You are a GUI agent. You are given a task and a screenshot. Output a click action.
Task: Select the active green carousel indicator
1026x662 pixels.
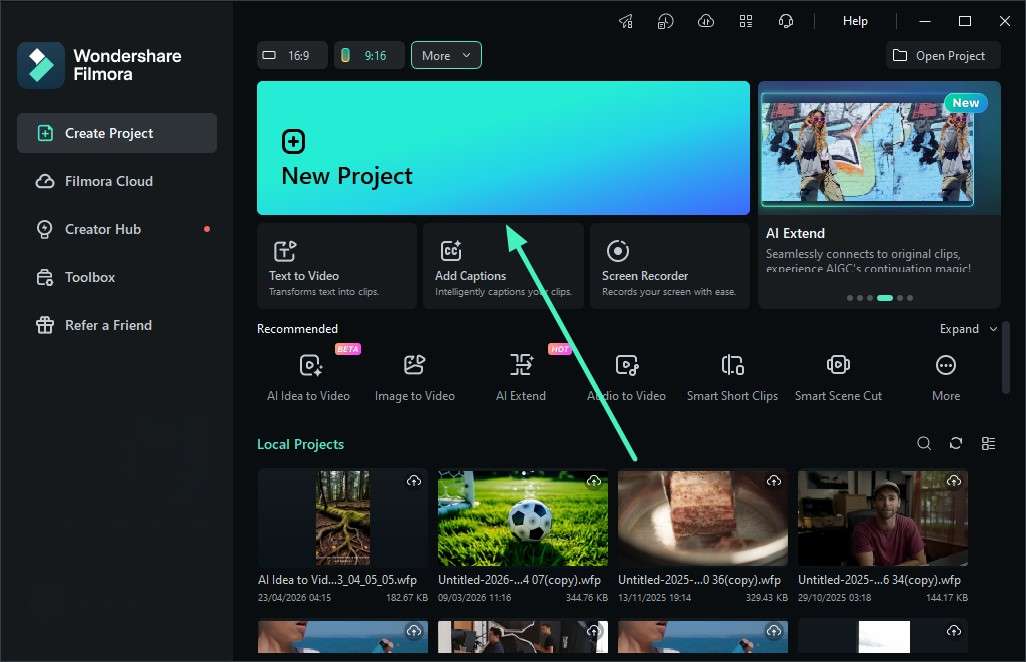point(885,298)
